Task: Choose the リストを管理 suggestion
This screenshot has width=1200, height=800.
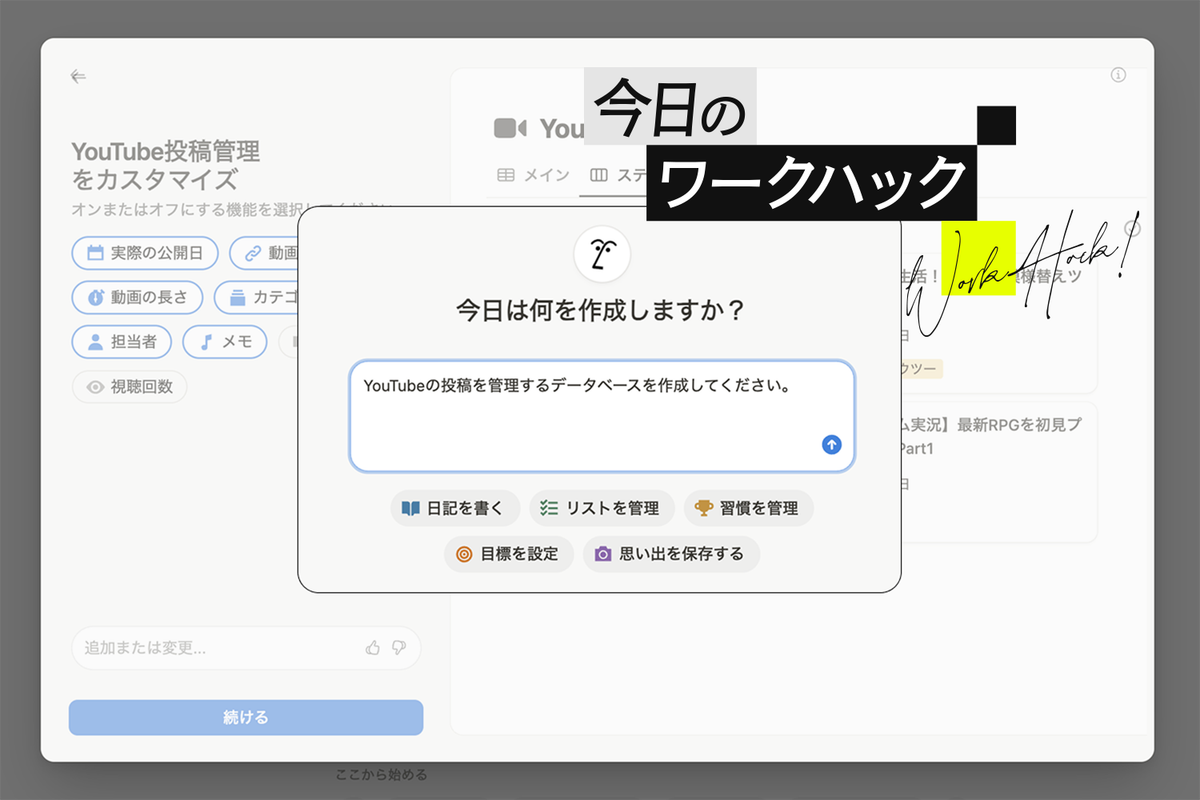Action: 601,508
